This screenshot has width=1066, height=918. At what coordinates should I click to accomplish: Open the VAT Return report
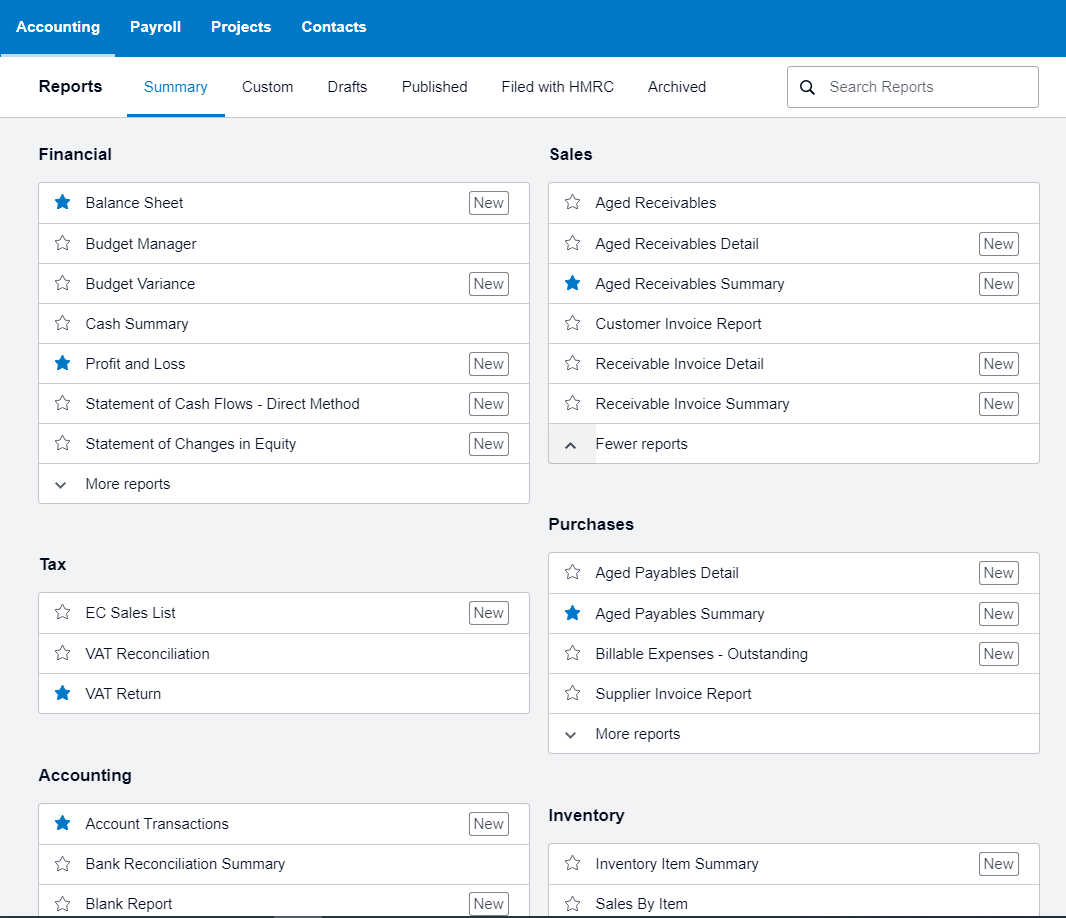pyautogui.click(x=123, y=694)
